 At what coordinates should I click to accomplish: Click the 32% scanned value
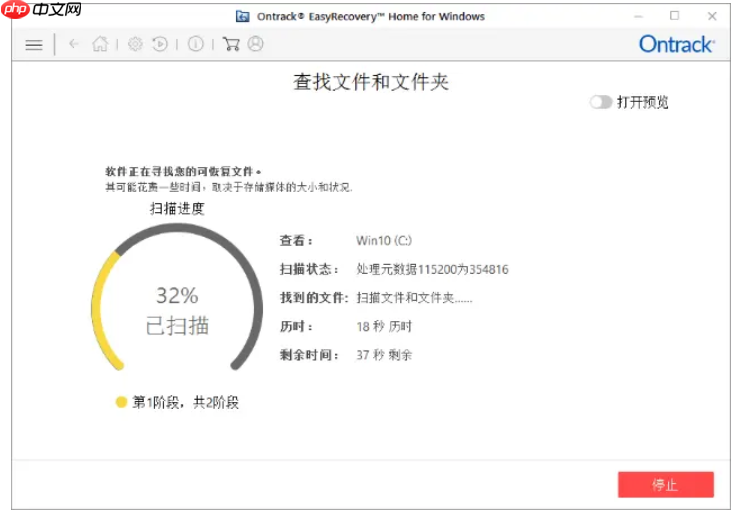tap(177, 296)
